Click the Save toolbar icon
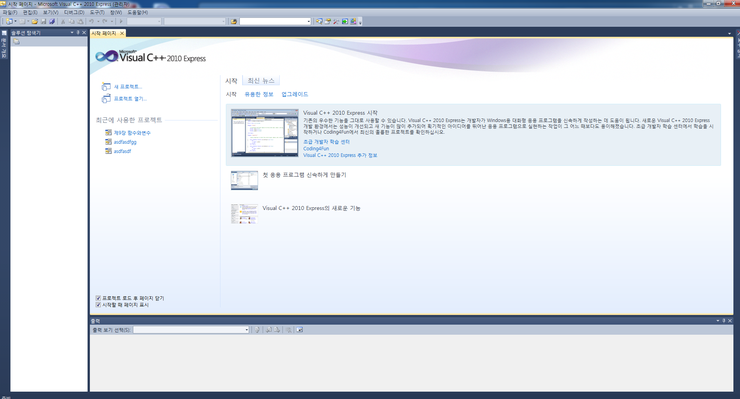This screenshot has height=399, width=740. pyautogui.click(x=43, y=21)
